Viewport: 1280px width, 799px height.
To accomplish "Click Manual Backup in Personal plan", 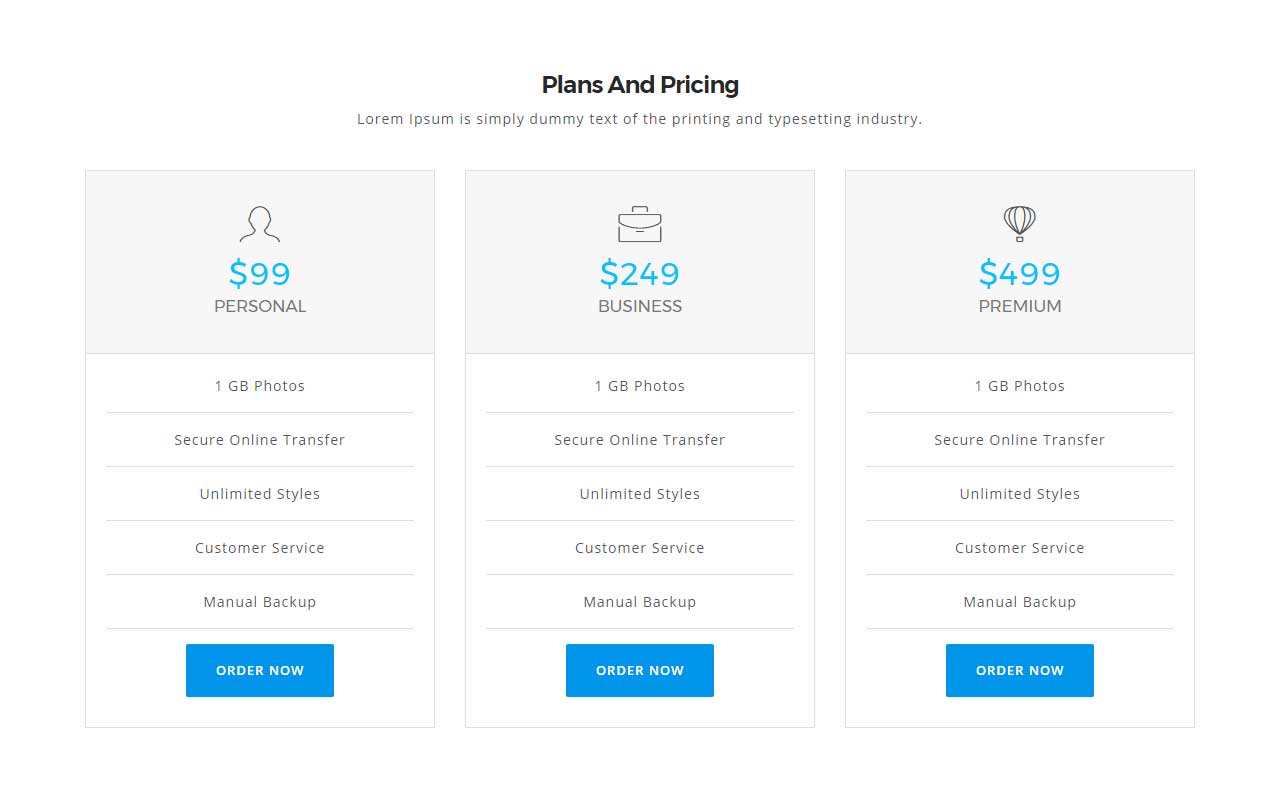I will tap(260, 602).
